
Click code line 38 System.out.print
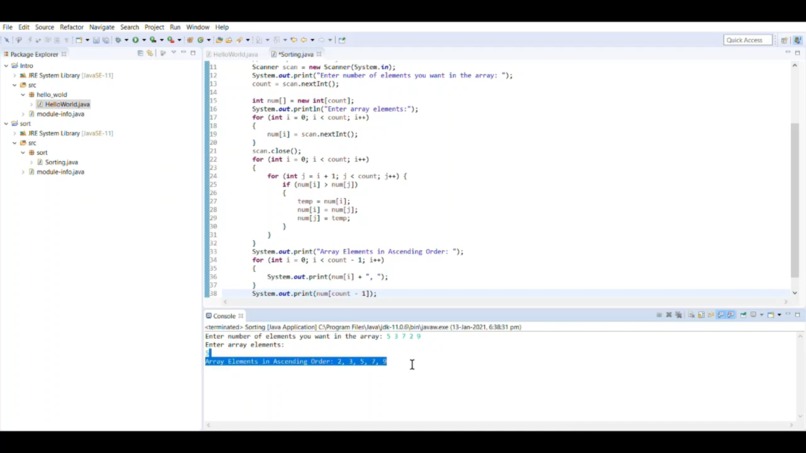click(x=314, y=294)
